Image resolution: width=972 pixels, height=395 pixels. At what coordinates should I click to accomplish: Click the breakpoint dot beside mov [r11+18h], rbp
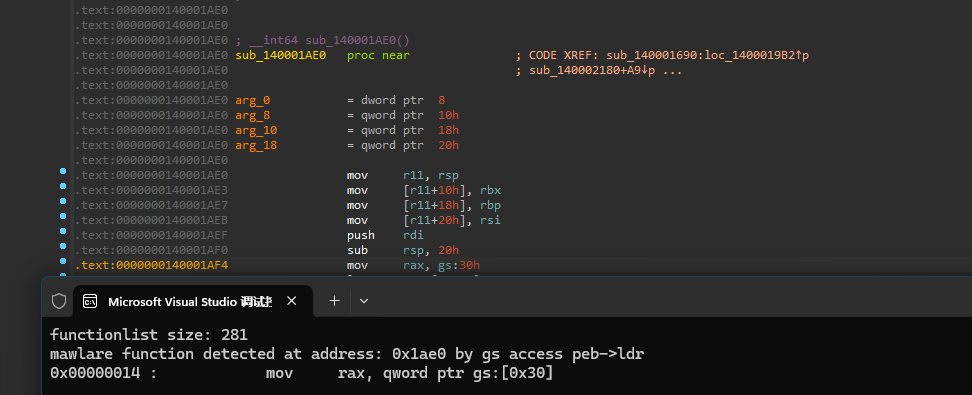tap(63, 201)
